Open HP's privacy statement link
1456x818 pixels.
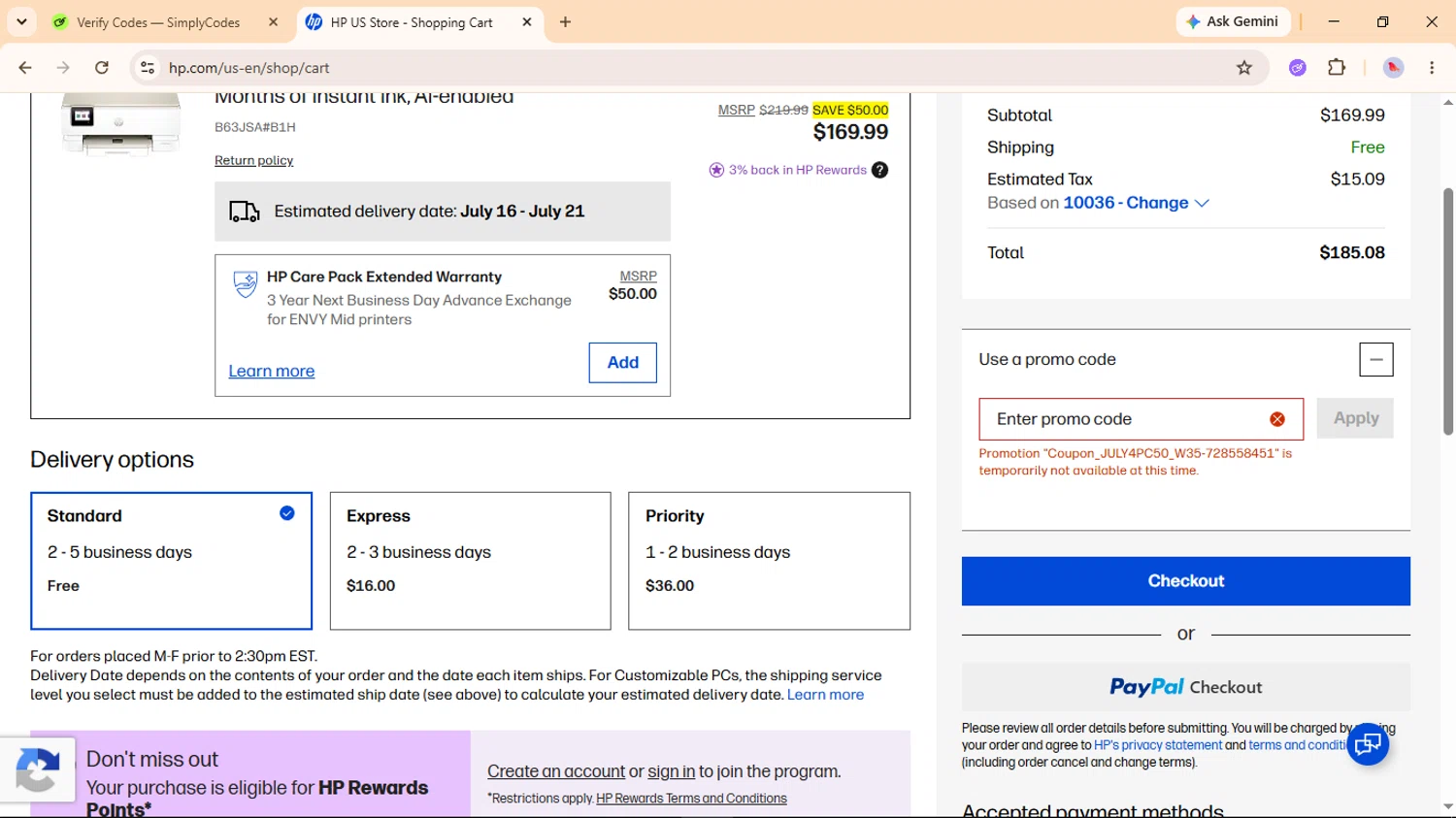(x=1158, y=745)
